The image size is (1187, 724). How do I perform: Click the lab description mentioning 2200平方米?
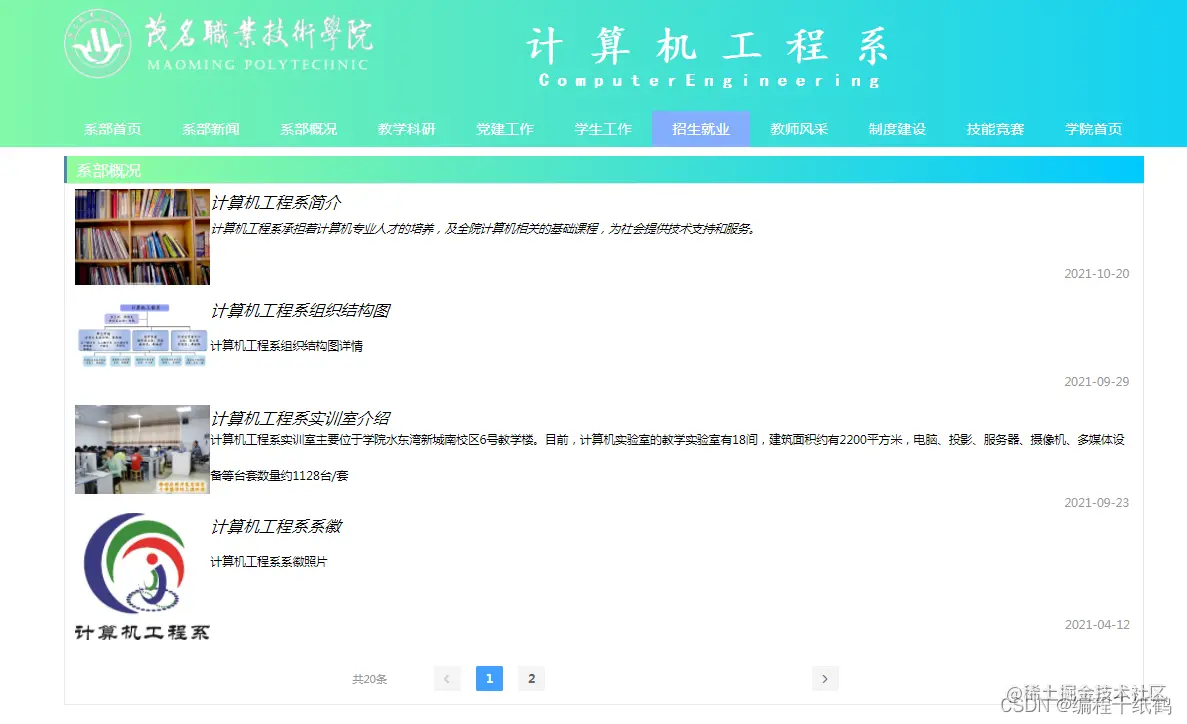(x=668, y=457)
